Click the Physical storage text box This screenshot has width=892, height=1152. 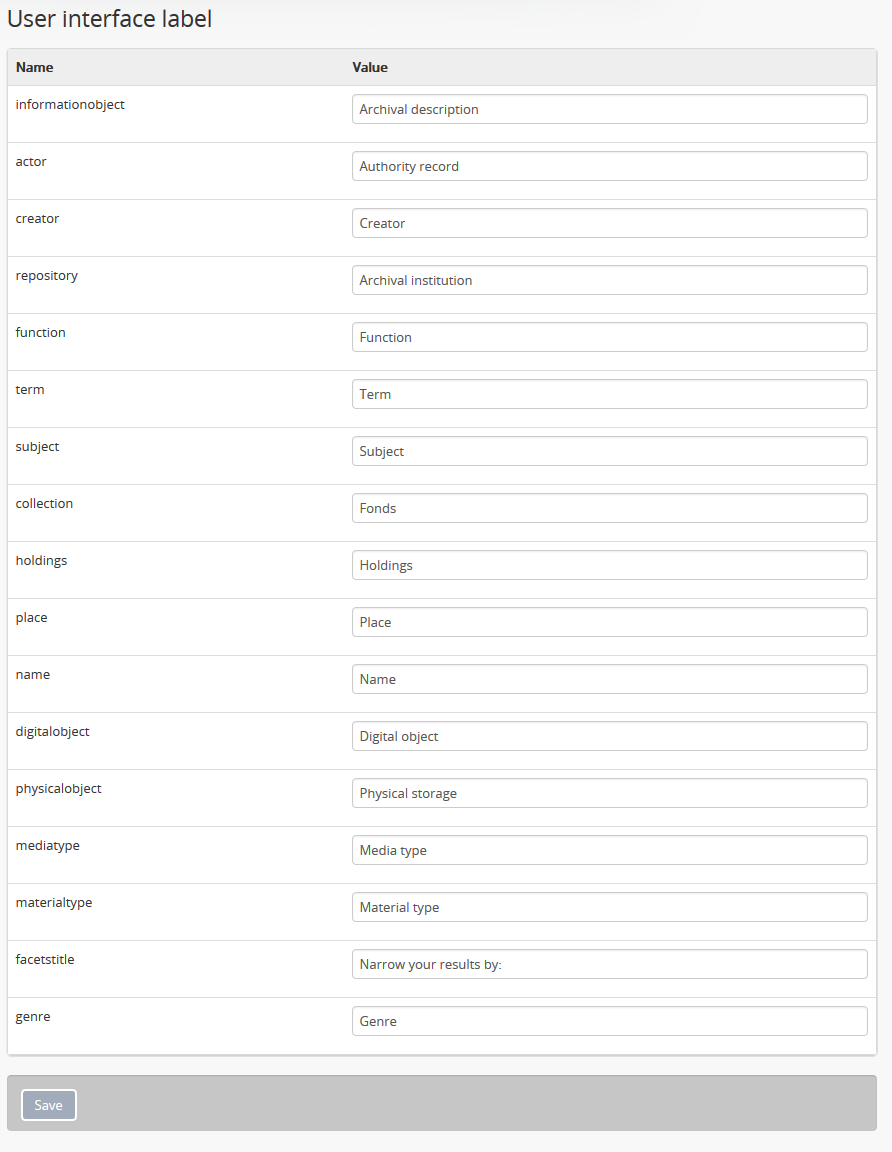pos(609,793)
